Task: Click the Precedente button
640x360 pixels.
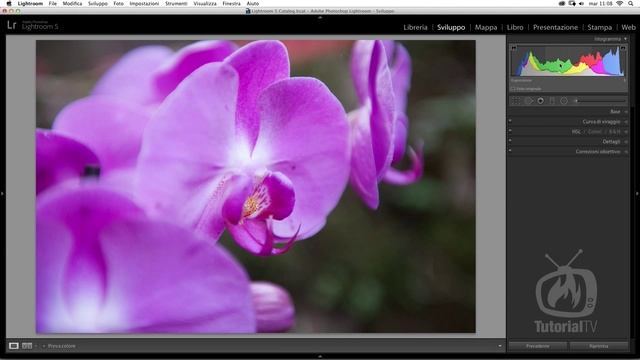Action: point(538,346)
